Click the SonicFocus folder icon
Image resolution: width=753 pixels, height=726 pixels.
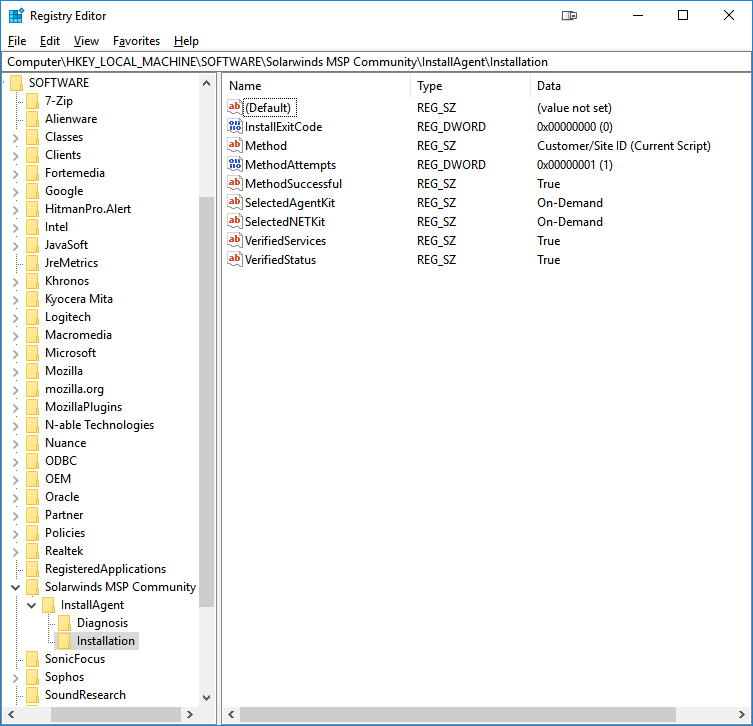point(33,659)
